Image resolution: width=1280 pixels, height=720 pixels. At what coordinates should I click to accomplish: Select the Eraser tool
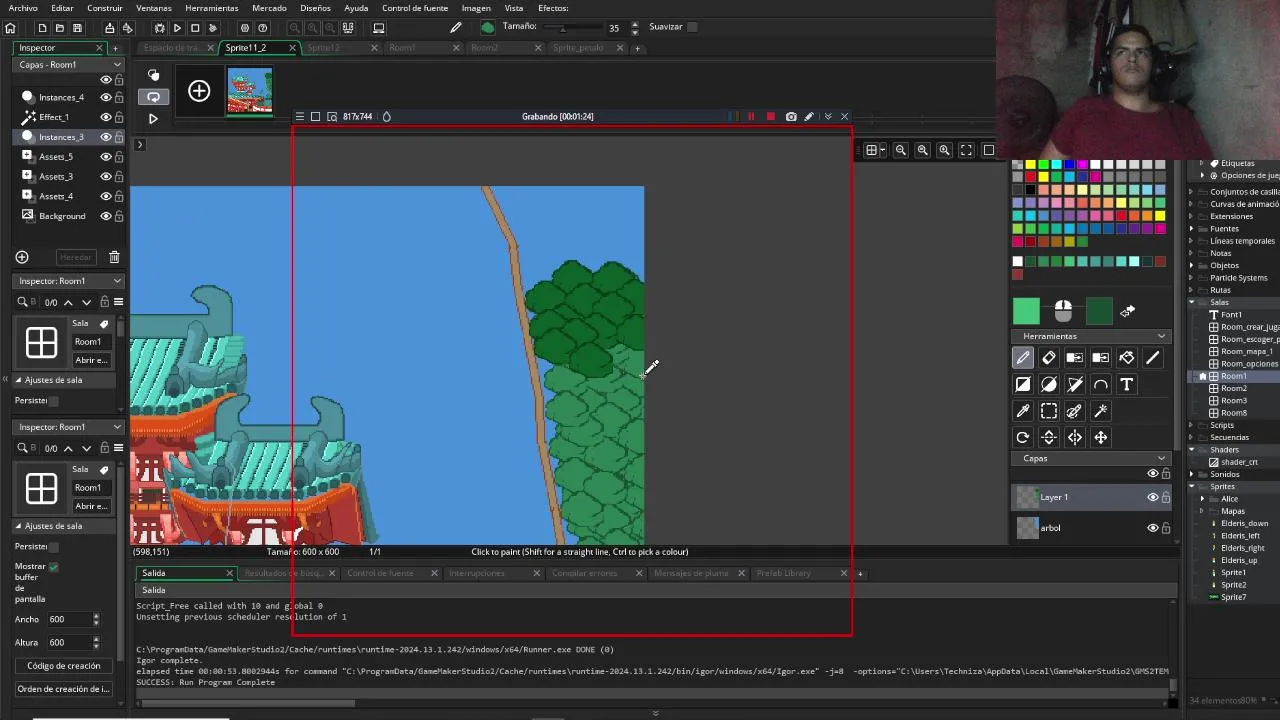click(x=1048, y=358)
